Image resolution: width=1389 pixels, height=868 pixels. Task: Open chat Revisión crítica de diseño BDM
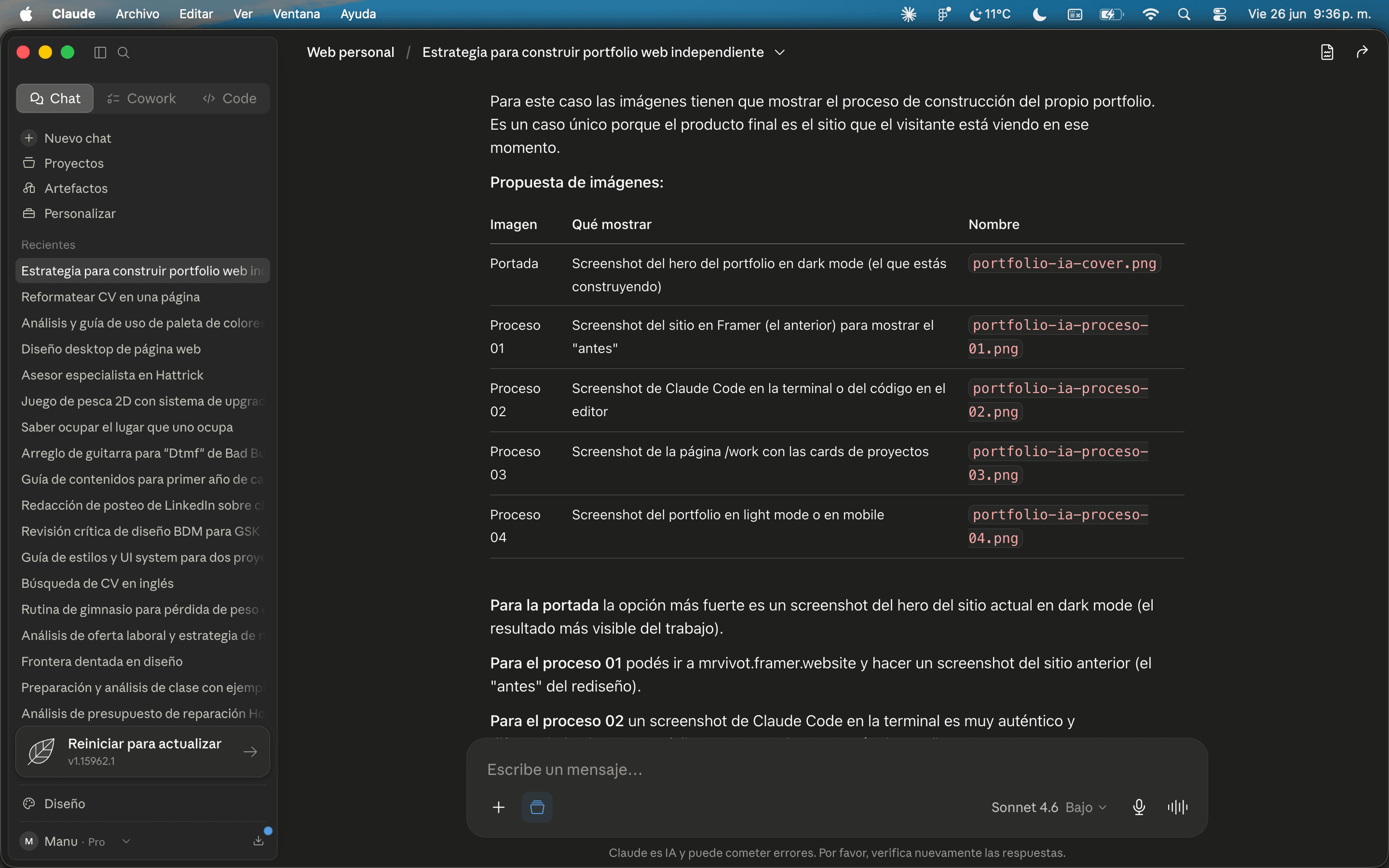point(142,531)
